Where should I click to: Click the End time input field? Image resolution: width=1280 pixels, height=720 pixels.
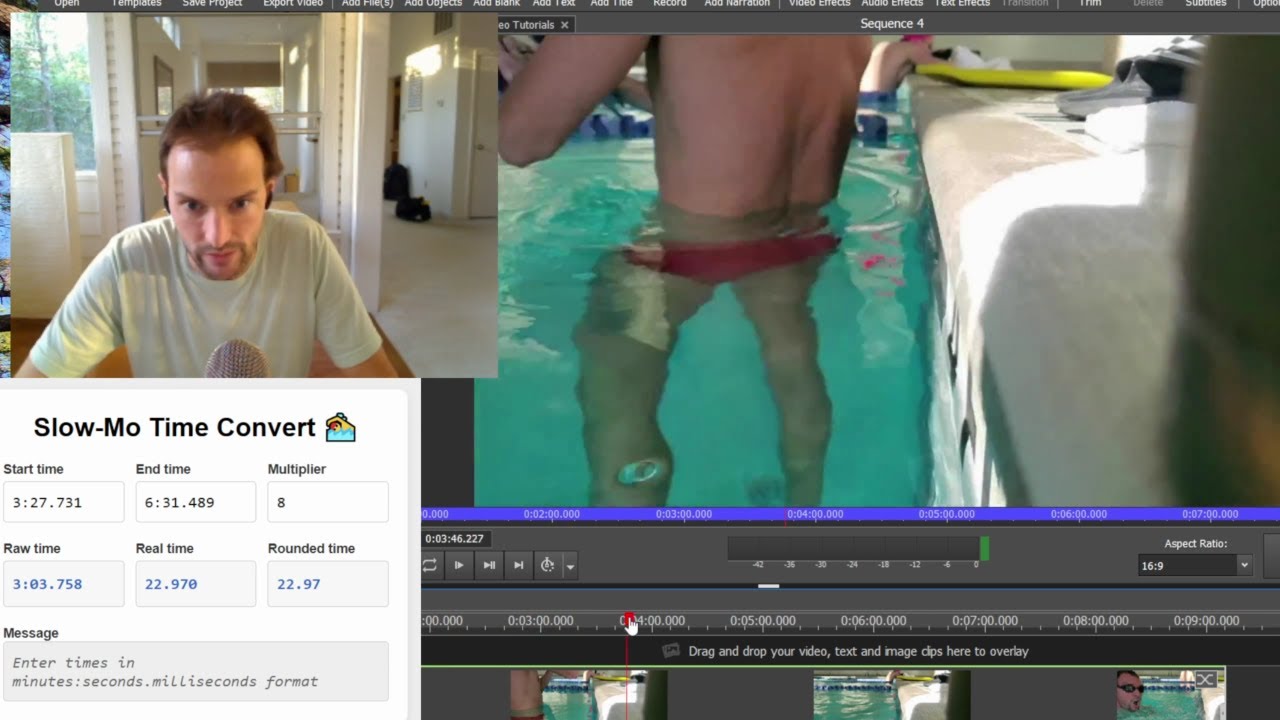[195, 502]
